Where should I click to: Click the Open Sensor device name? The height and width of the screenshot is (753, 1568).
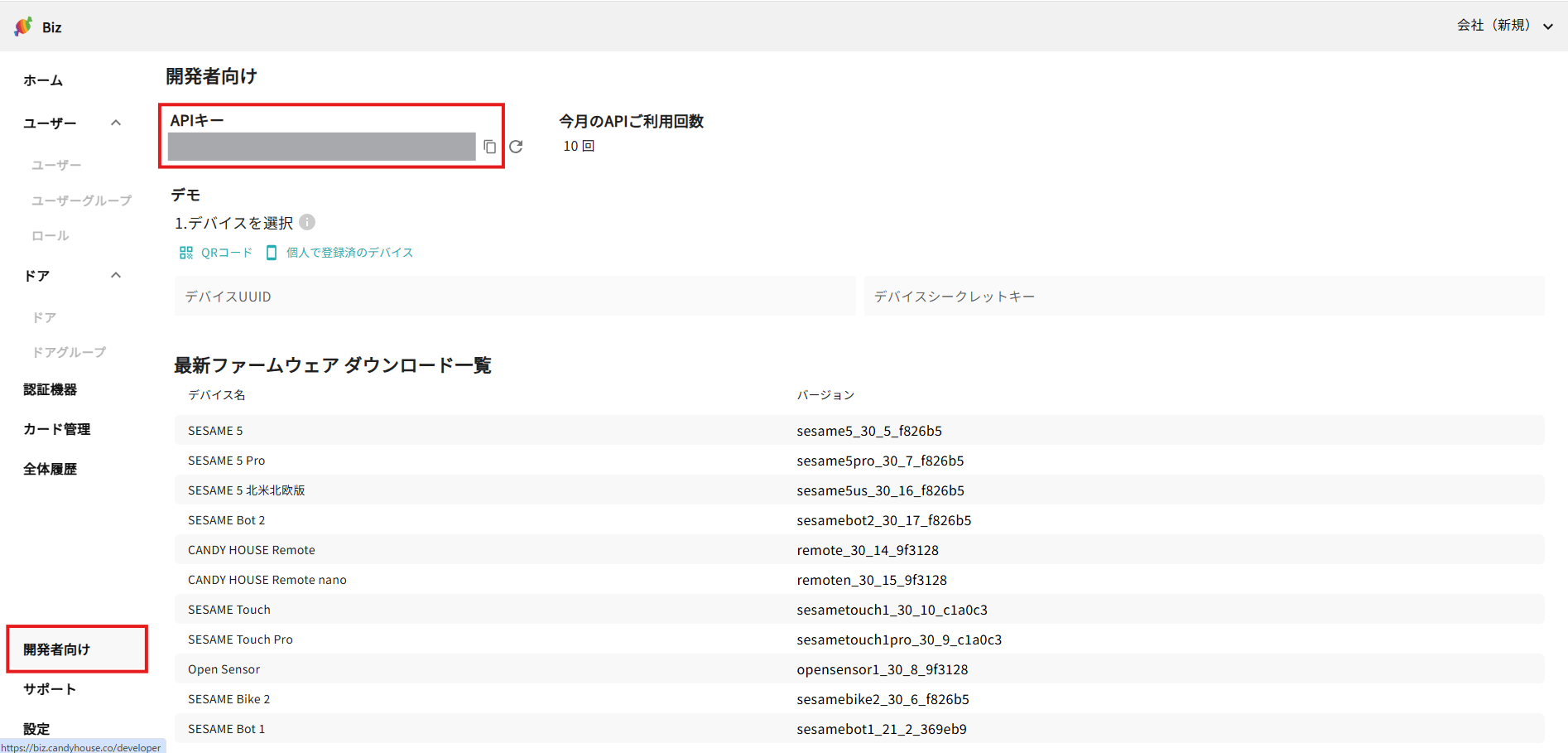click(x=224, y=669)
